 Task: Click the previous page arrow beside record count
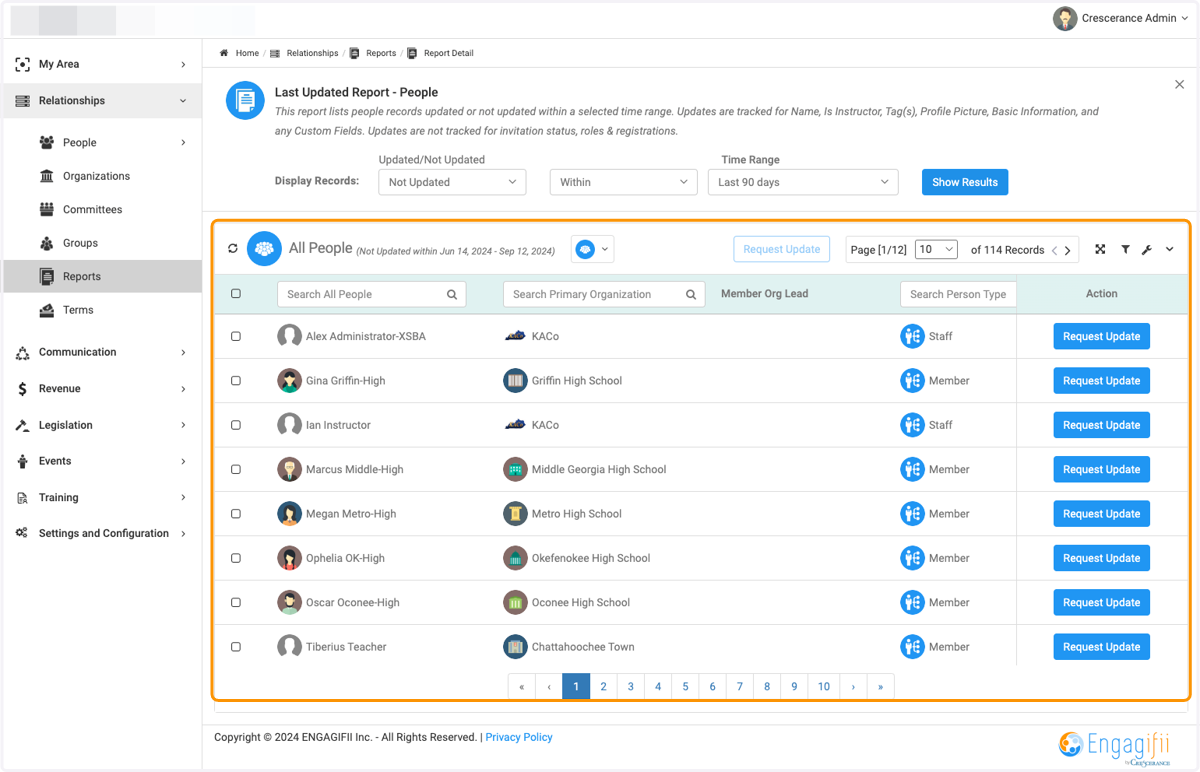(1054, 250)
